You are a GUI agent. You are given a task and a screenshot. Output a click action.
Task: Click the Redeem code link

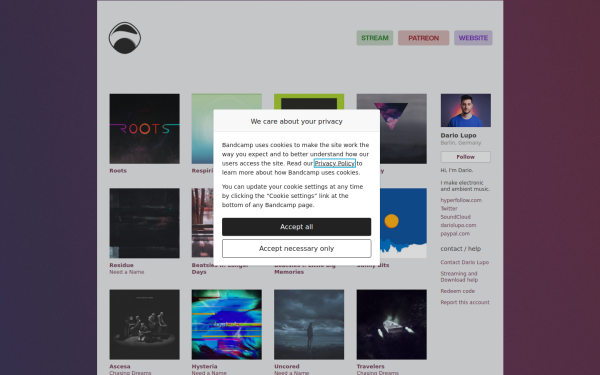click(457, 291)
